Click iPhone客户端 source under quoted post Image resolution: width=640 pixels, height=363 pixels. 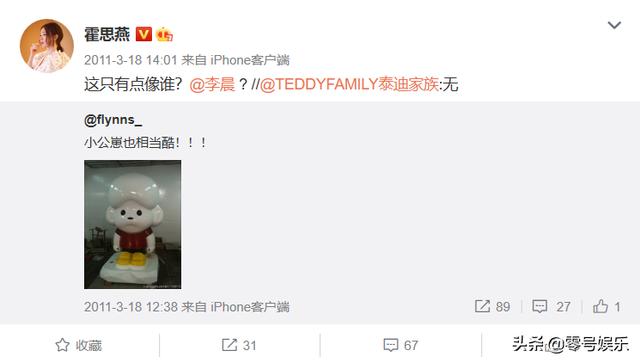tap(250, 307)
